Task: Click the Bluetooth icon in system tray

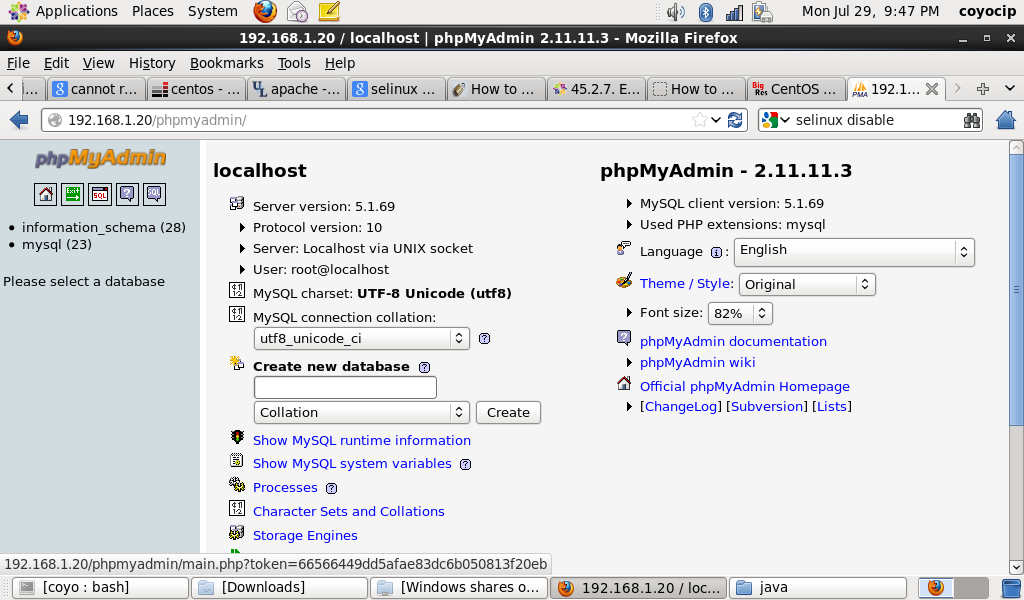Action: point(705,11)
